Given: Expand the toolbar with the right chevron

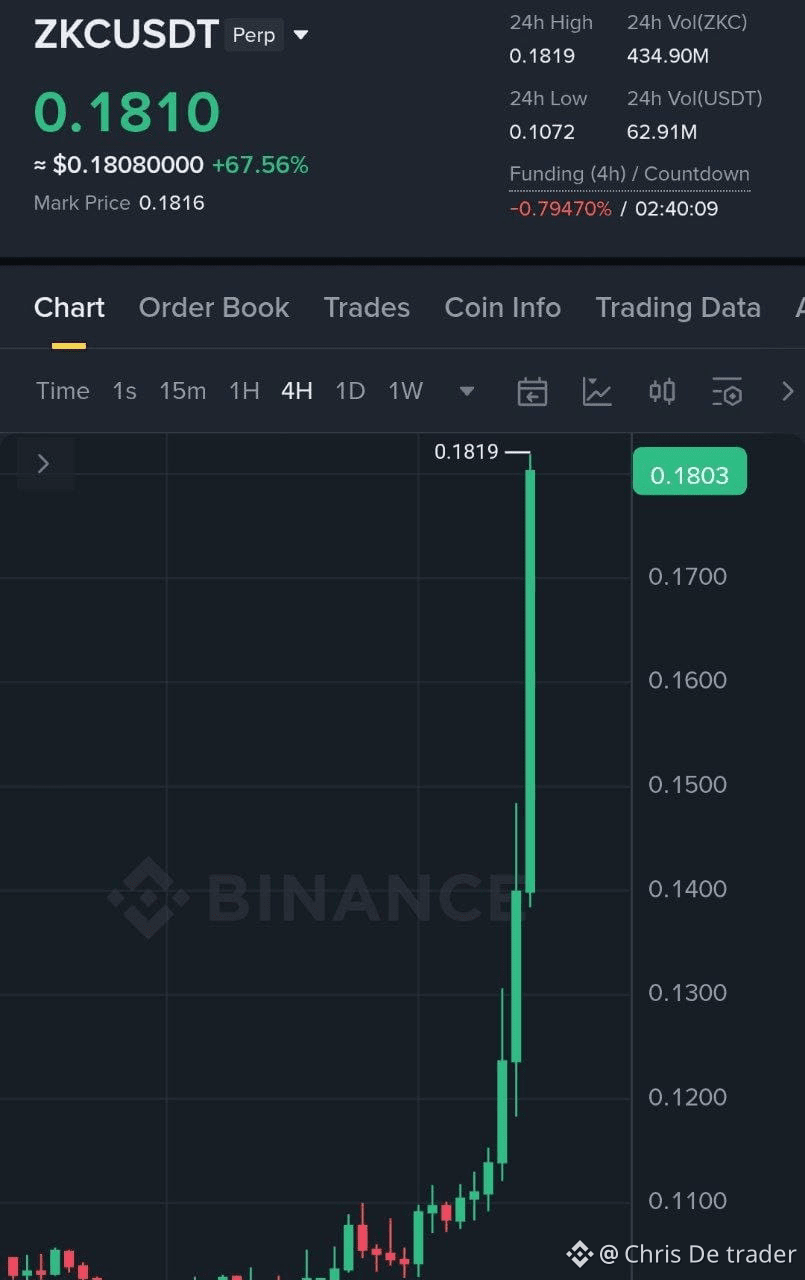Looking at the screenshot, I should click(787, 391).
